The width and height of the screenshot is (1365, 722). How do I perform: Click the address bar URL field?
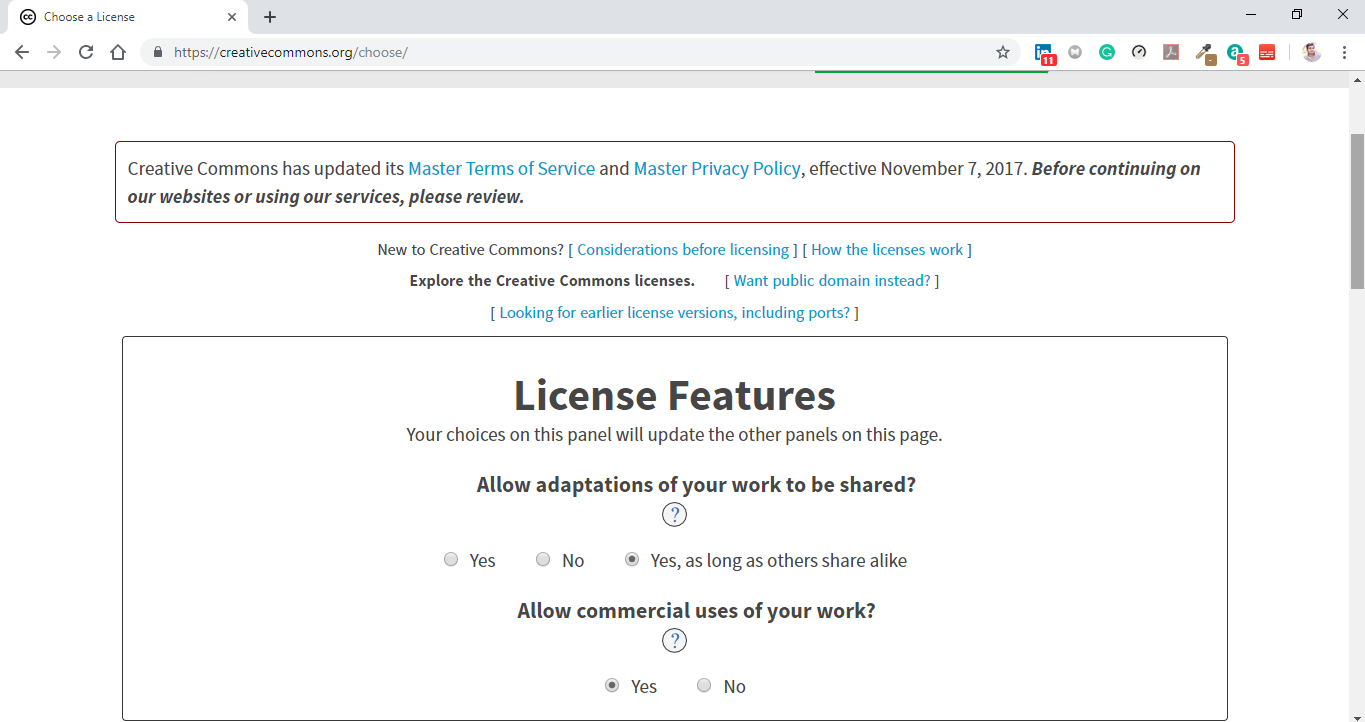click(x=580, y=52)
